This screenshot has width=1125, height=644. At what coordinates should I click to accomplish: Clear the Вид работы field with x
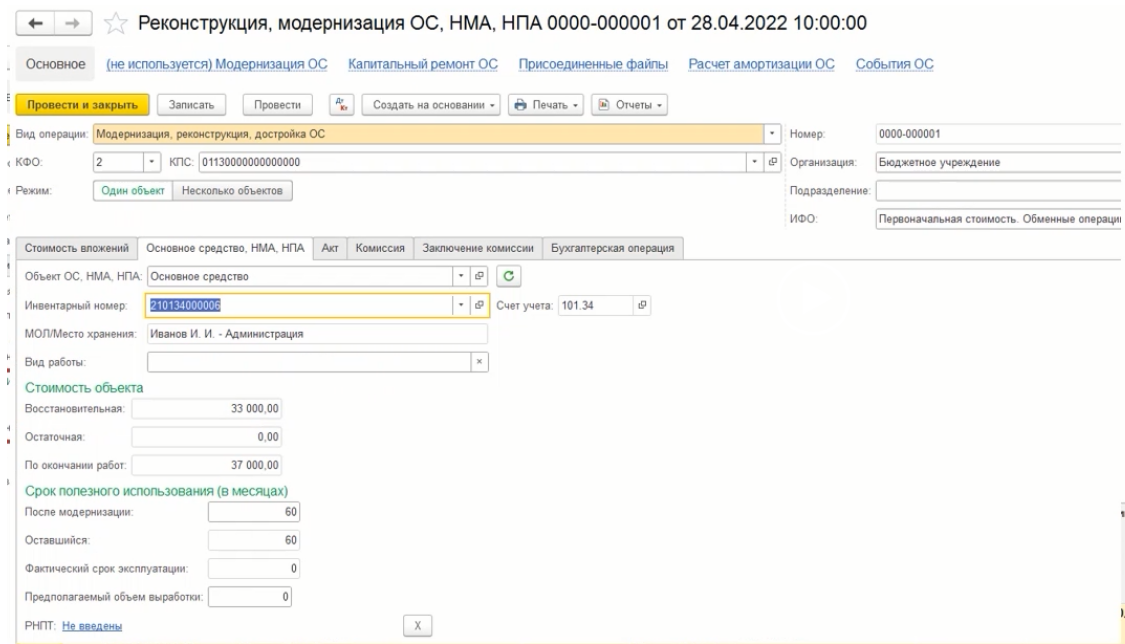(x=479, y=362)
